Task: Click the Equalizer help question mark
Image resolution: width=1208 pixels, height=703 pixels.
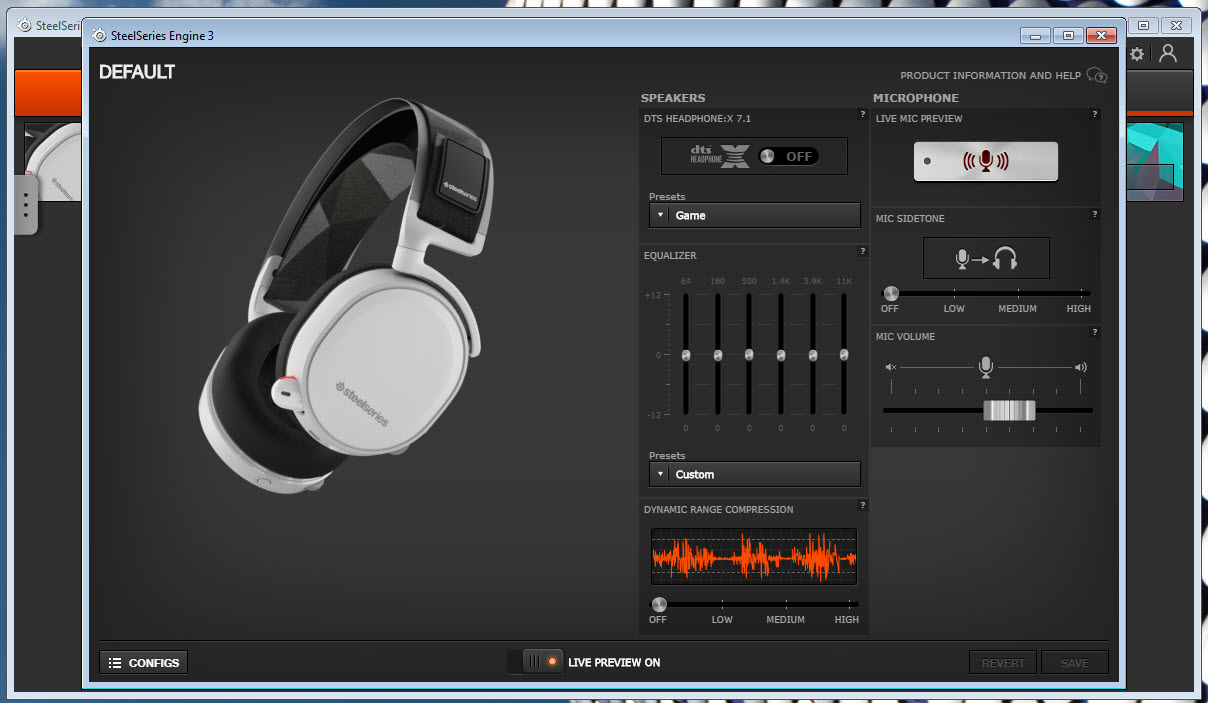Action: click(862, 251)
